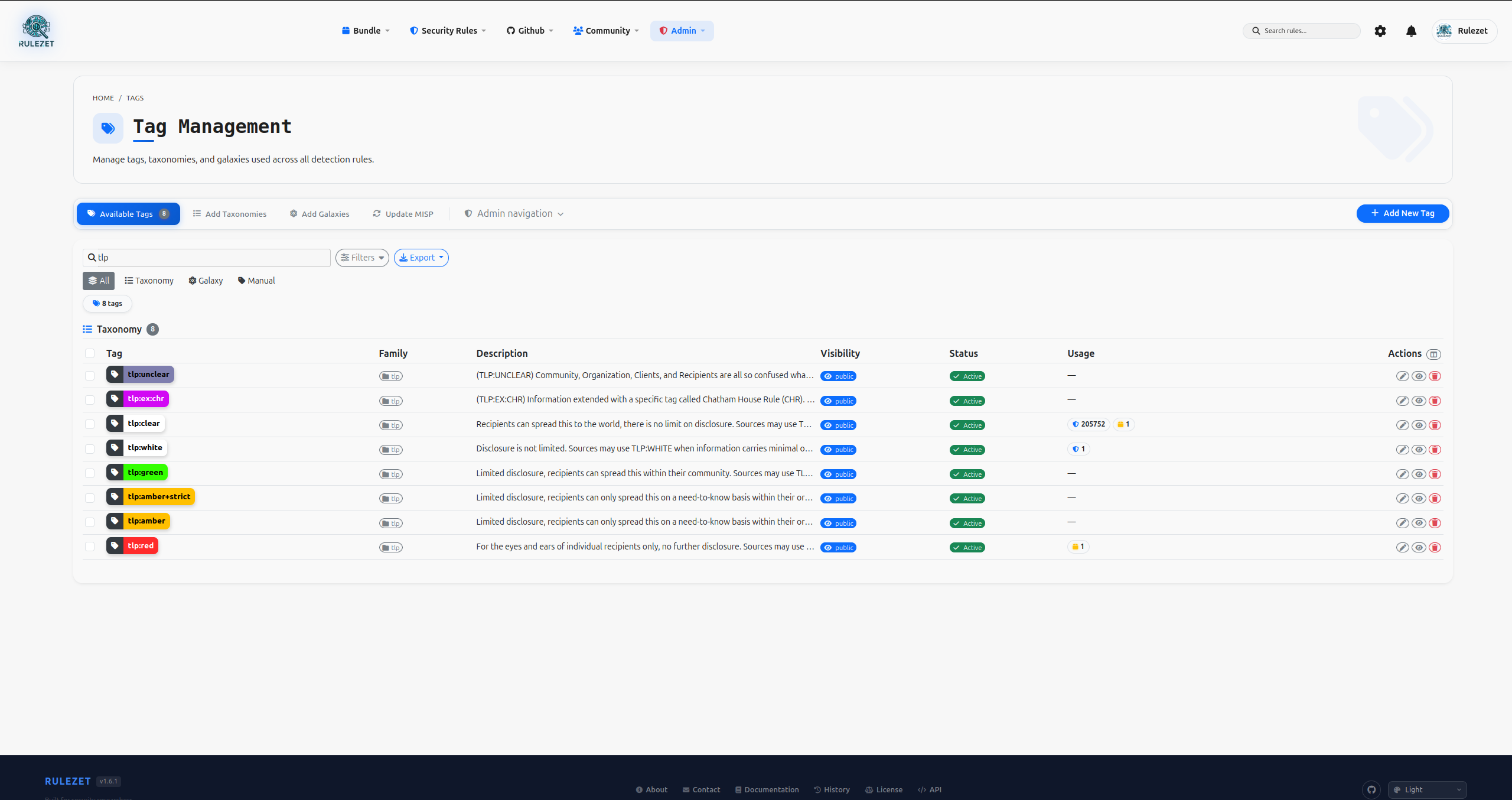Delete the tlp:clear tag
The width and height of the screenshot is (1512, 800).
1435,425
